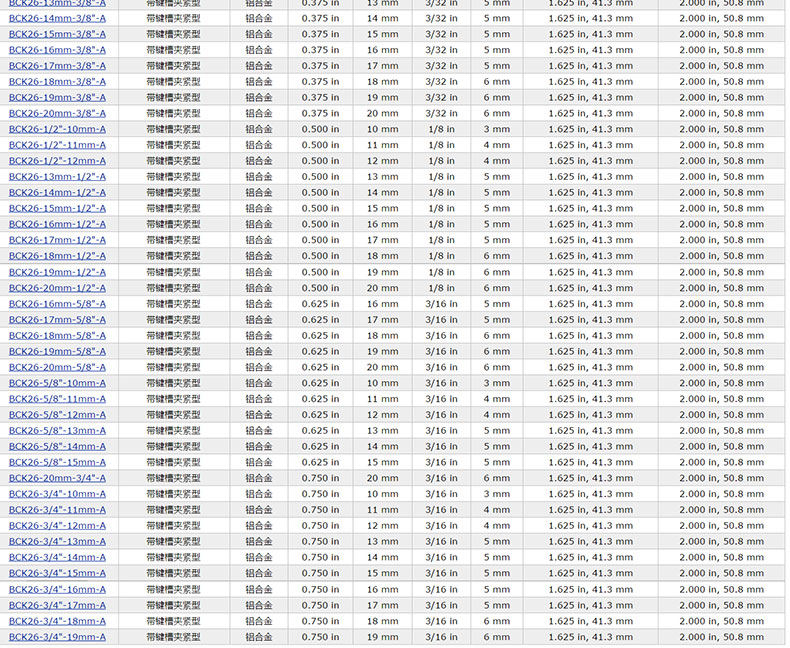Viewport: 790px width, 648px height.
Task: Open the BCK26-20mm-1/2"-A product link
Action: click(x=57, y=288)
